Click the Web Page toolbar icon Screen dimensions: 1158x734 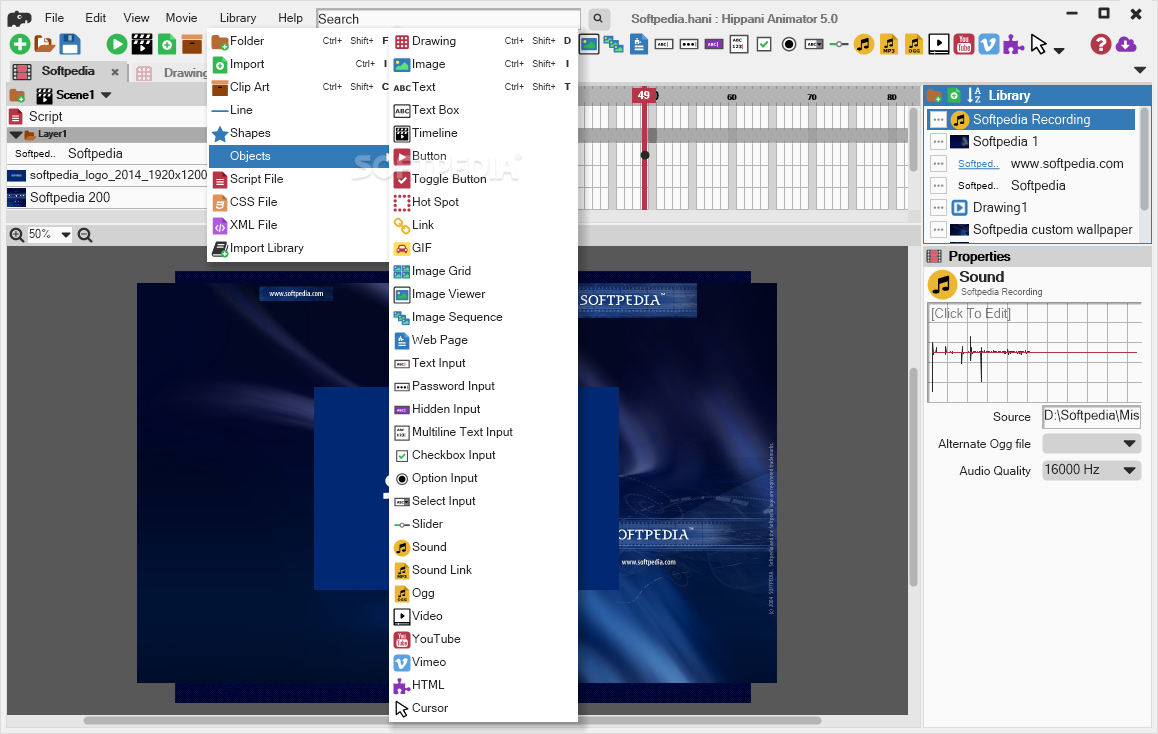pyautogui.click(x=639, y=44)
